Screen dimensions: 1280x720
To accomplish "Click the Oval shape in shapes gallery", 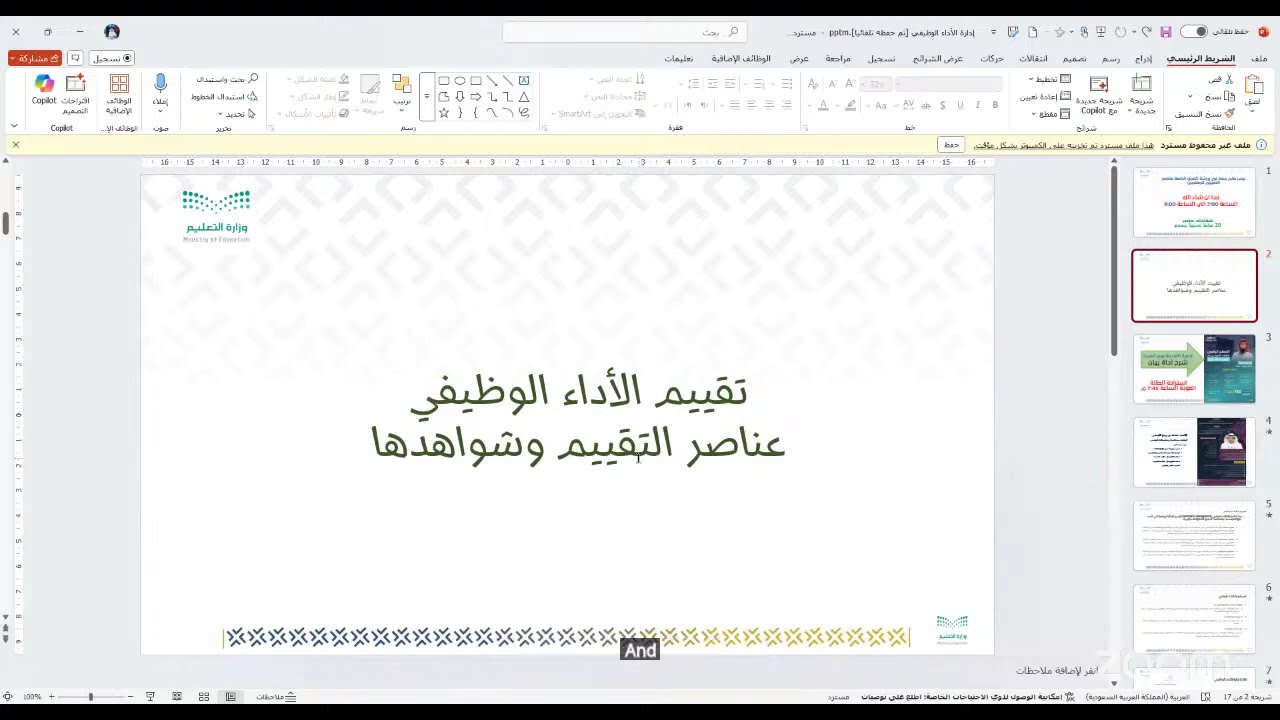I will tap(459, 81).
